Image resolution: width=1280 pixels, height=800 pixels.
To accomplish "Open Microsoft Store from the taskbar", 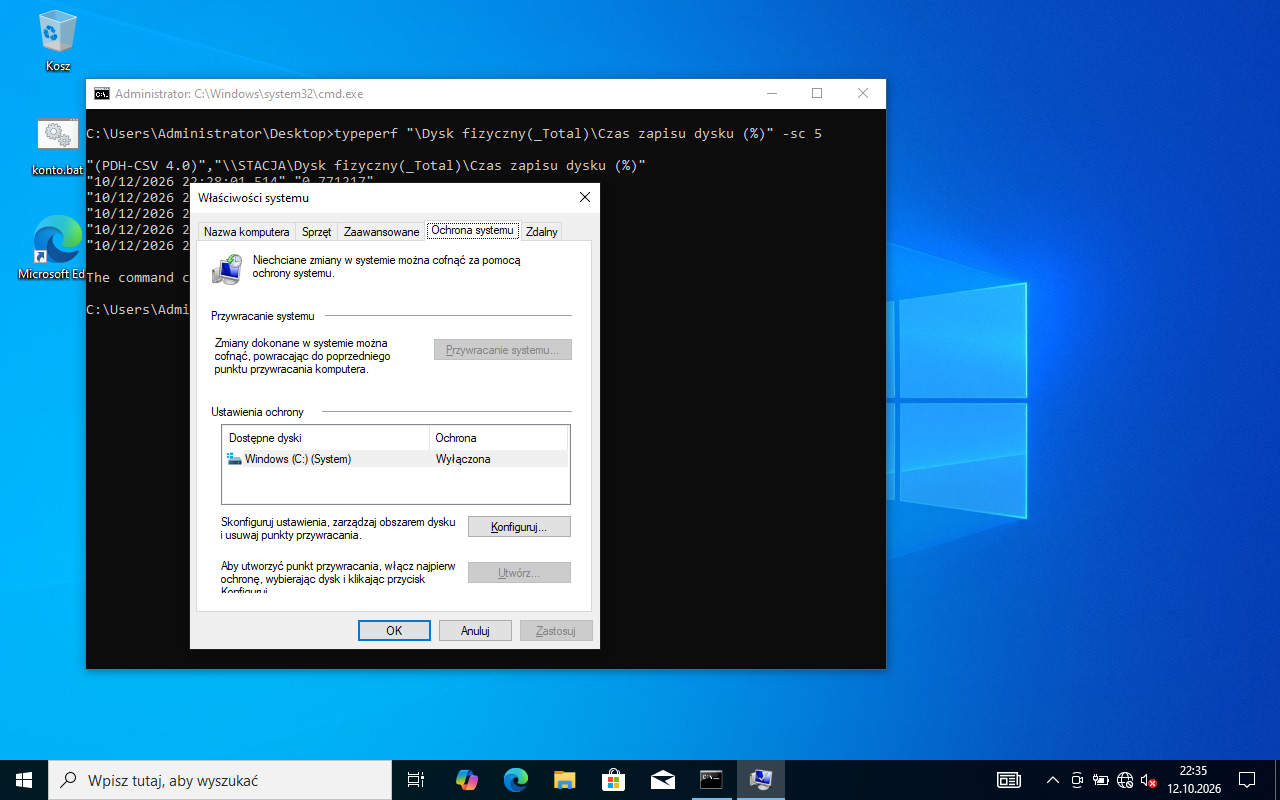I will pyautogui.click(x=613, y=780).
